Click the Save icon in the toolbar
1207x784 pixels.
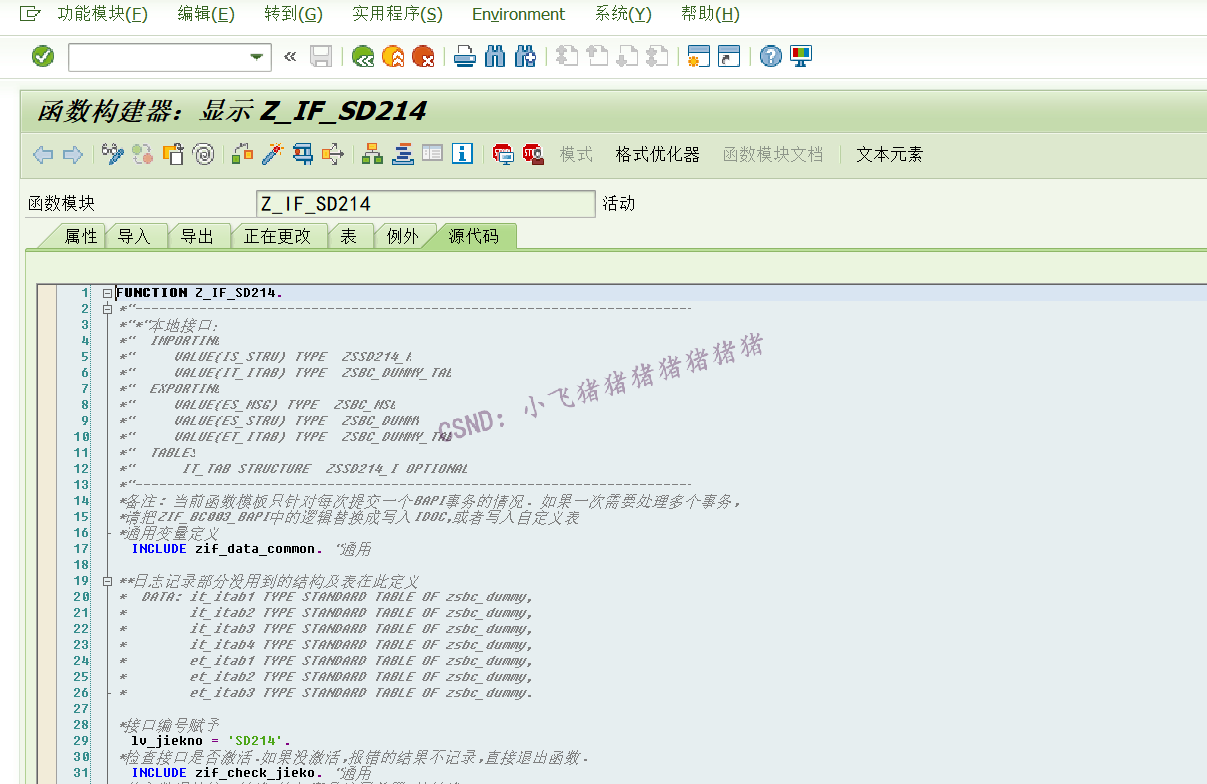tap(321, 57)
